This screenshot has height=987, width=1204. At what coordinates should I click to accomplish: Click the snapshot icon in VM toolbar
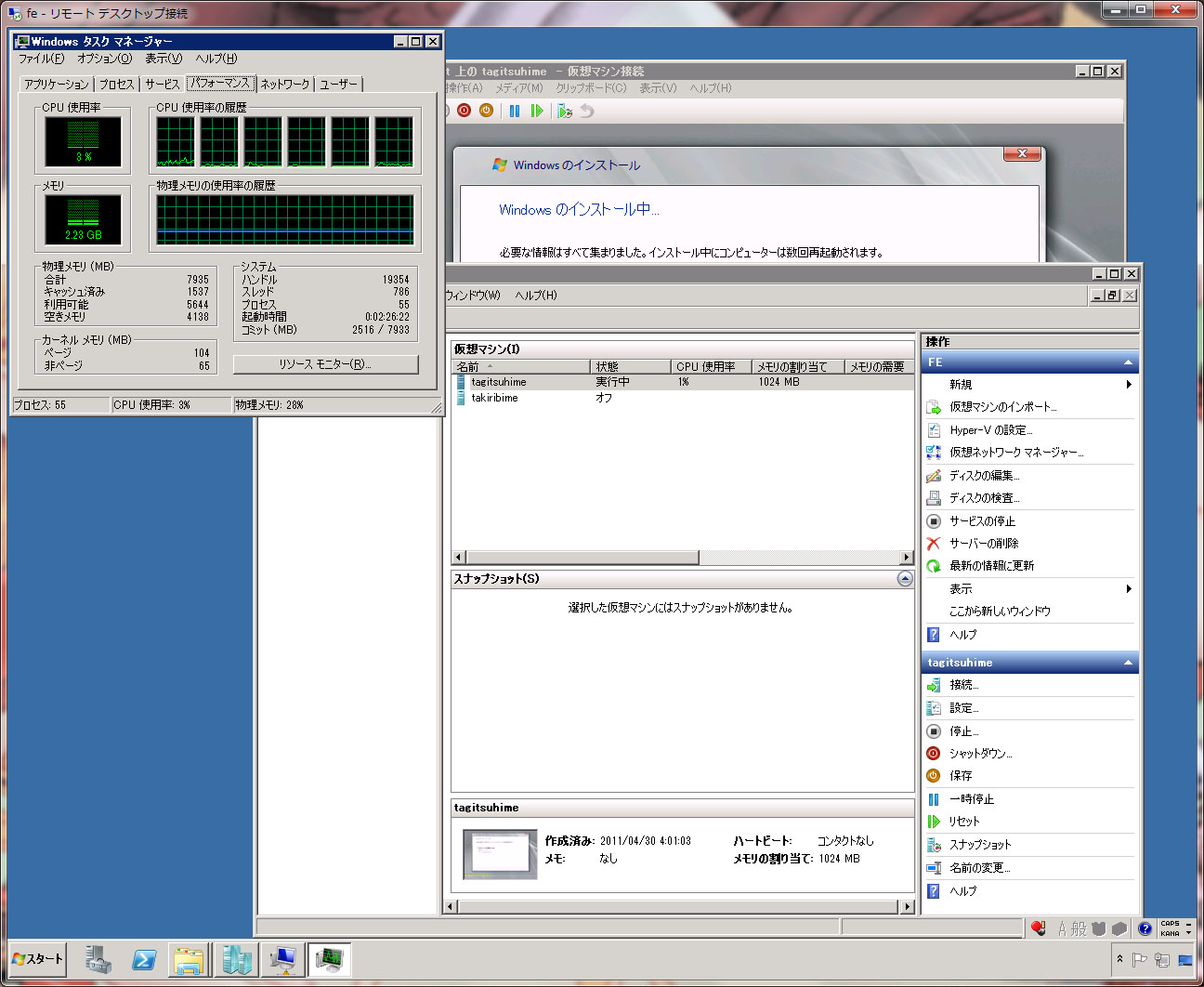tap(564, 111)
